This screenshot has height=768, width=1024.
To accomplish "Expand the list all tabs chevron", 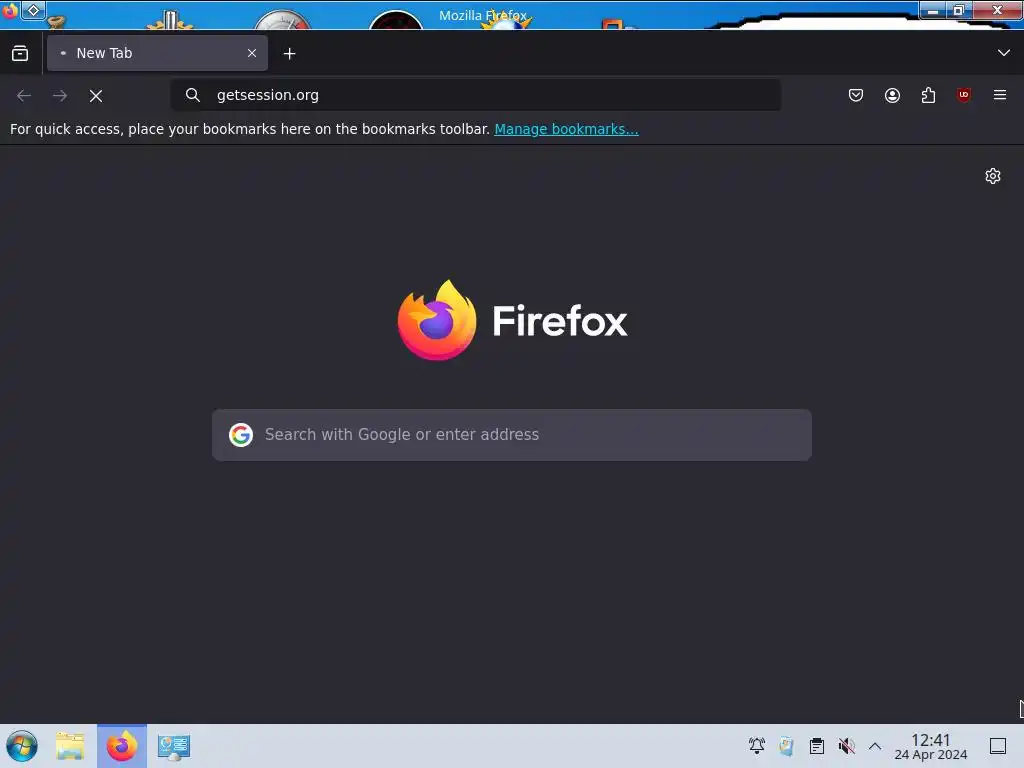I will pos(1004,53).
